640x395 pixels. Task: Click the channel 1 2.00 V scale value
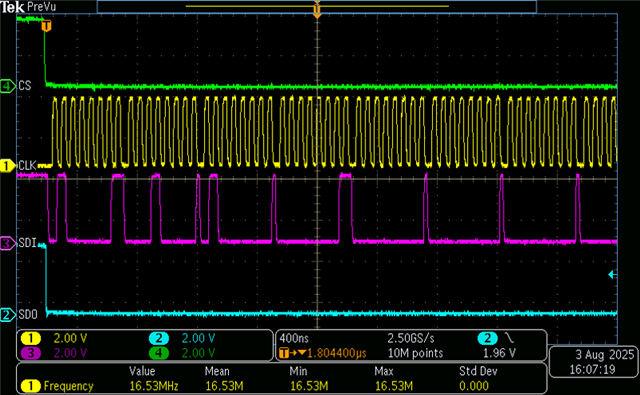point(70,338)
